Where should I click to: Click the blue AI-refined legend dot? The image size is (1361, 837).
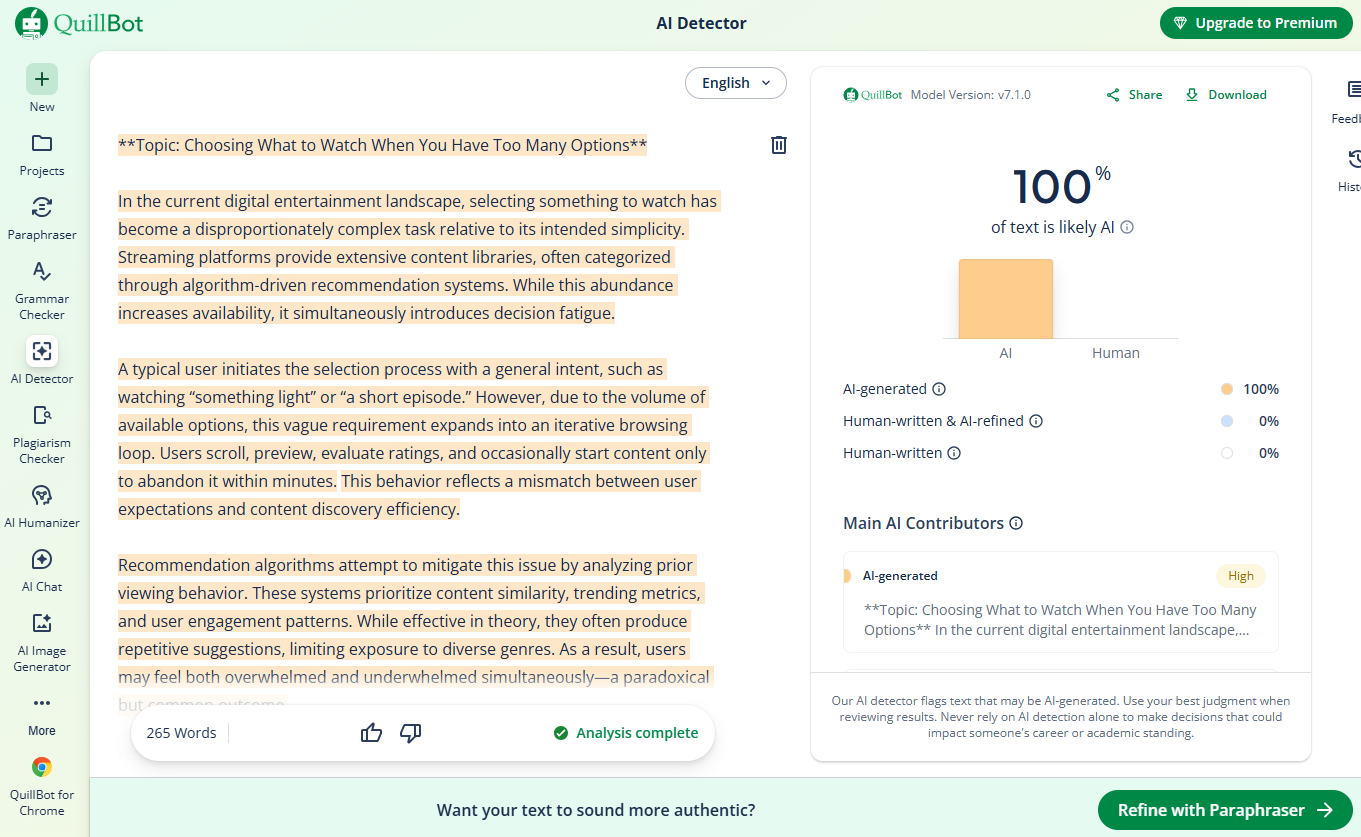pos(1227,421)
